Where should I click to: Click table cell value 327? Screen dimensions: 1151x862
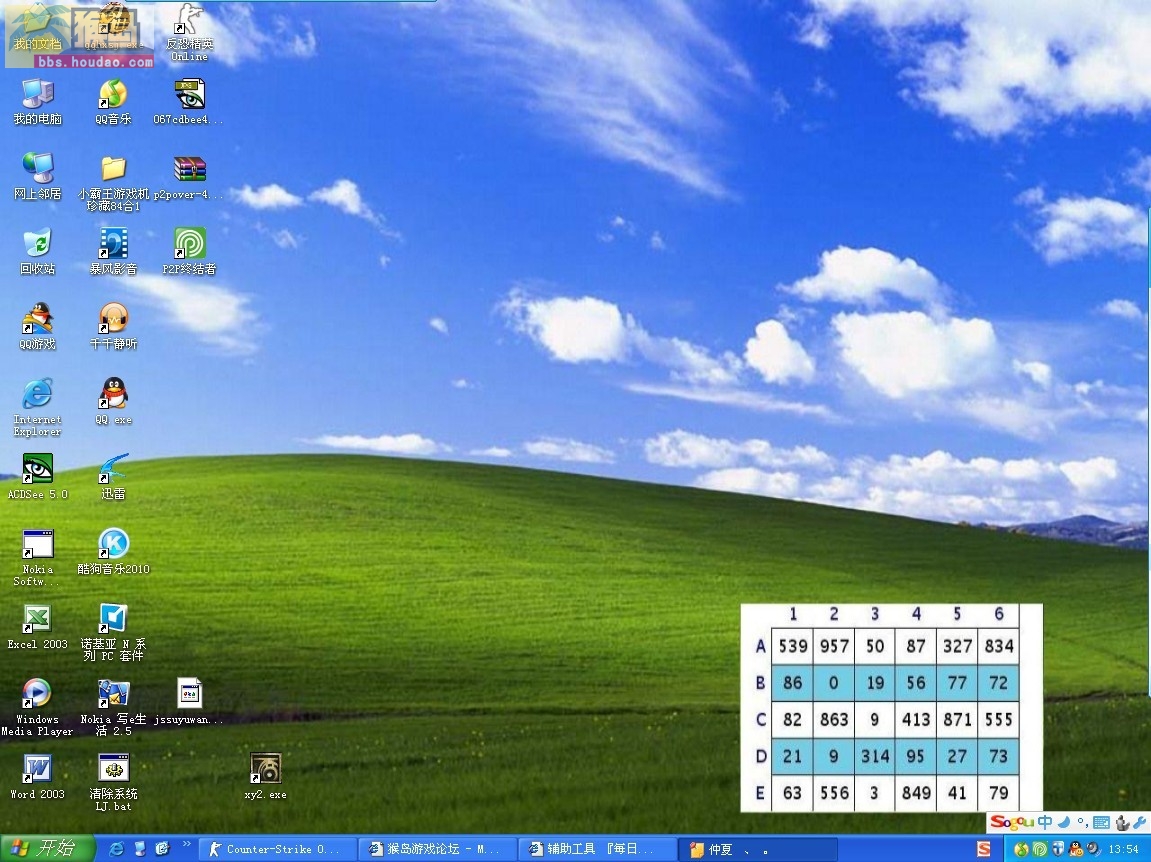(x=957, y=646)
